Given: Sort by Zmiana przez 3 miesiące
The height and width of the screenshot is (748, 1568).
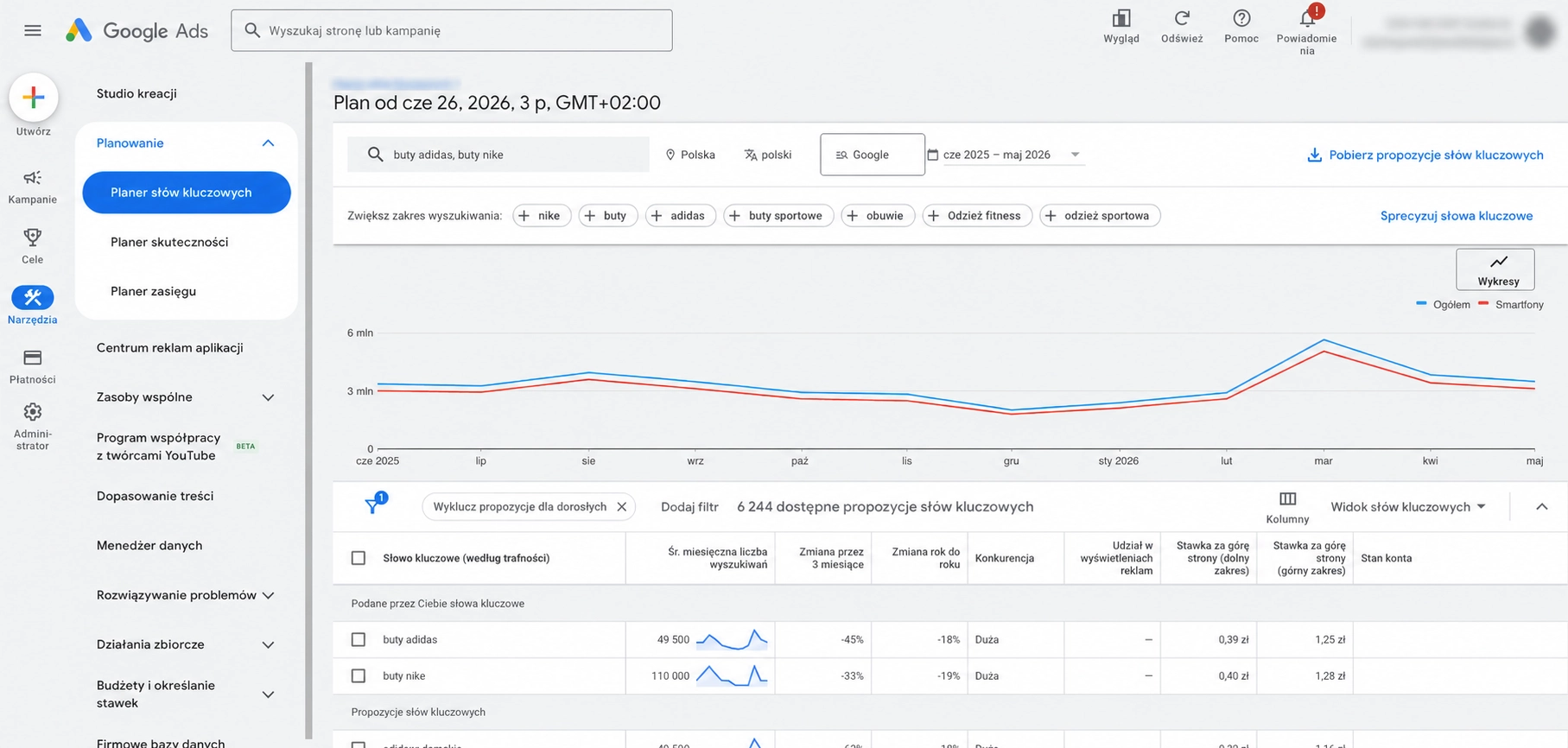Looking at the screenshot, I should click(831, 558).
